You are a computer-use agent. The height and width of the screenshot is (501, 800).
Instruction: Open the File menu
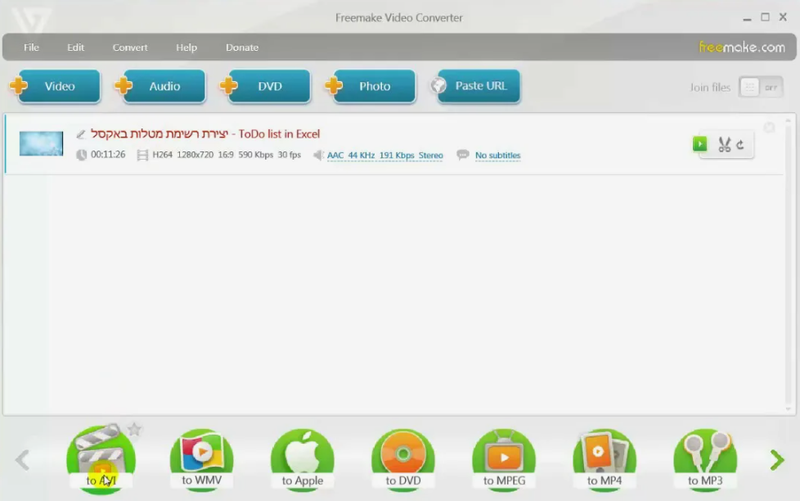(31, 47)
